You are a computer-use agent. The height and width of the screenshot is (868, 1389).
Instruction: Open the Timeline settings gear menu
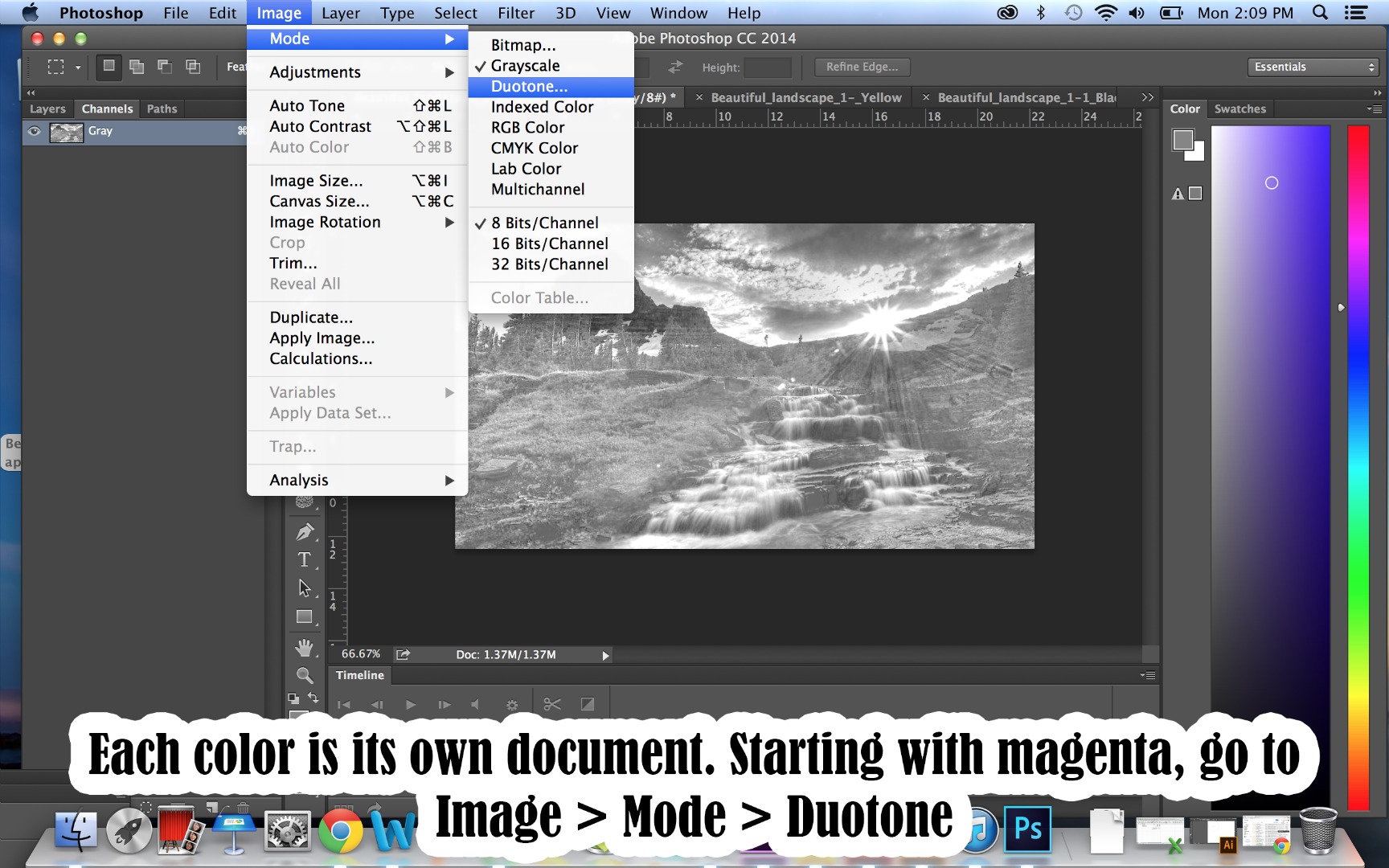[512, 704]
